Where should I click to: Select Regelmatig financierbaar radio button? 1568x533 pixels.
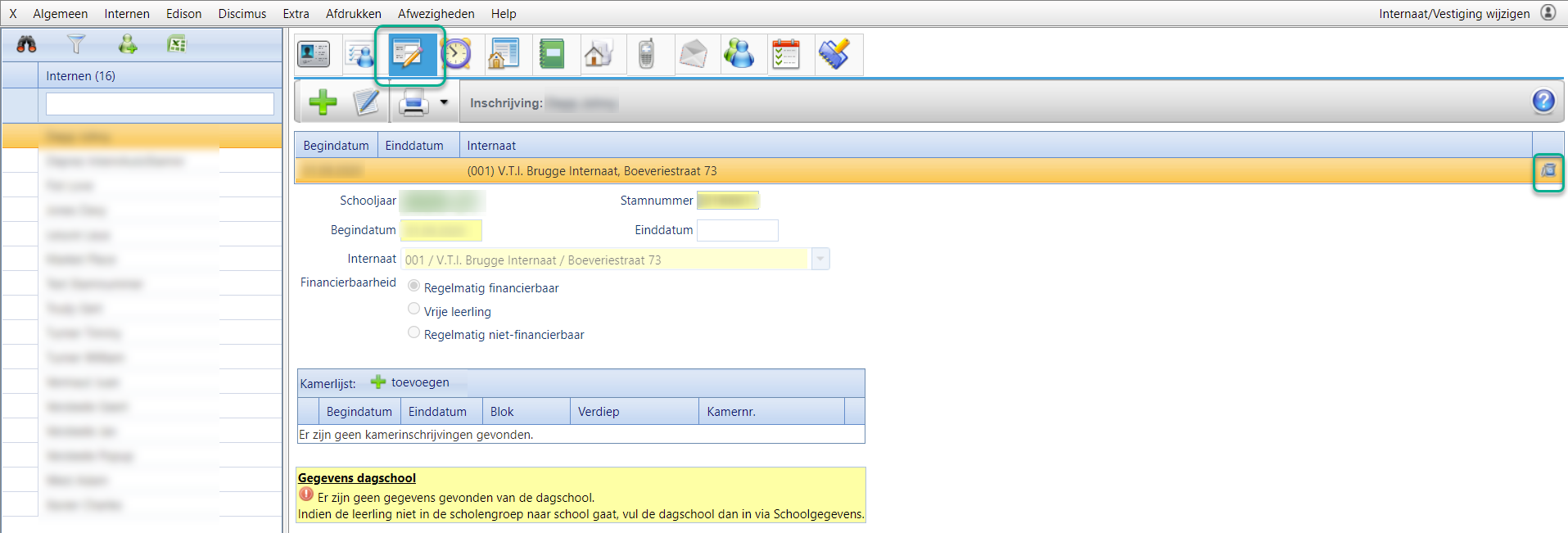coord(414,286)
